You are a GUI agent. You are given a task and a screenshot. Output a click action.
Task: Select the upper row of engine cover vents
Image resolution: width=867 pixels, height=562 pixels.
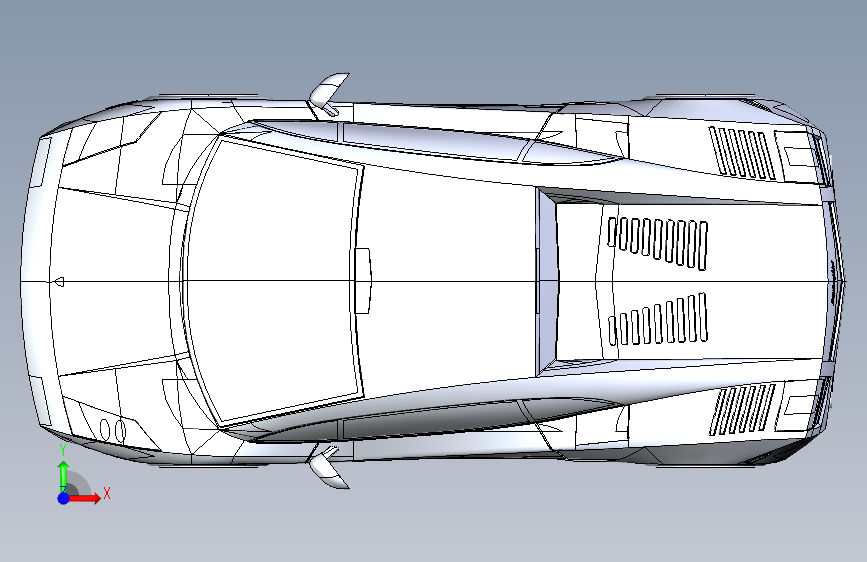(657, 243)
